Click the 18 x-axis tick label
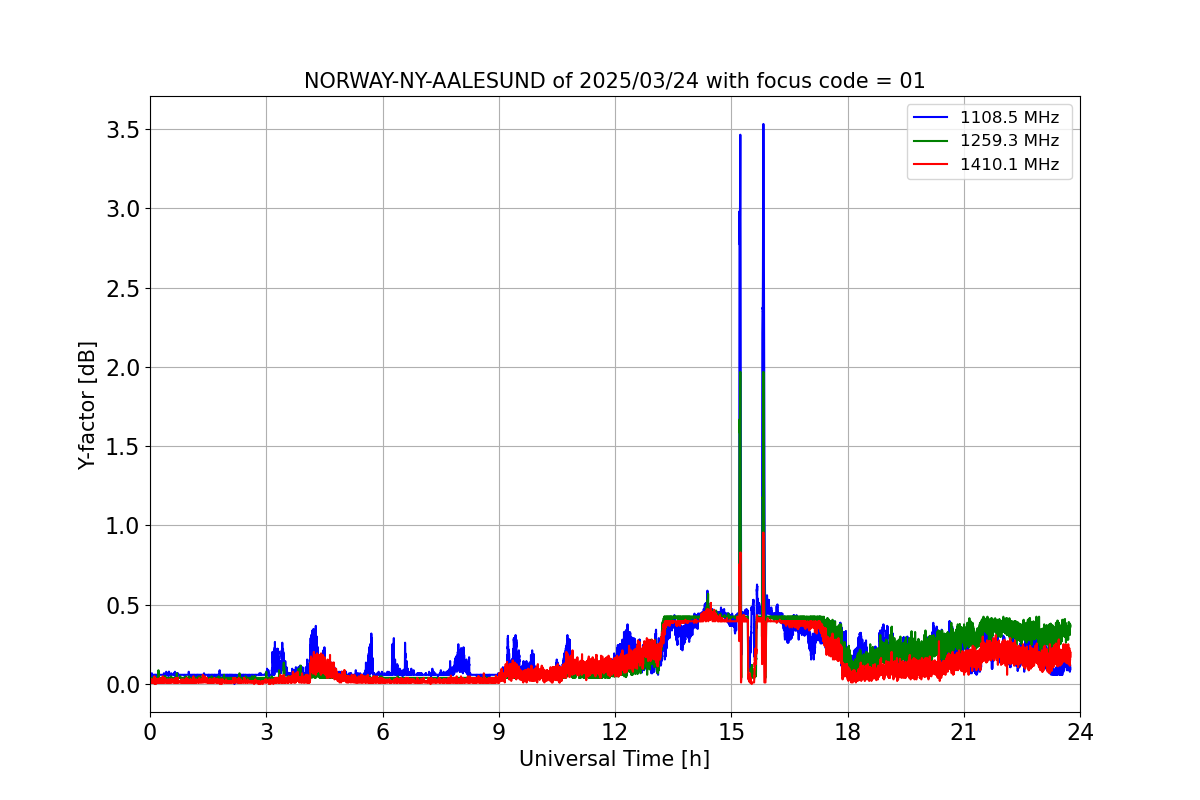 tap(848, 732)
